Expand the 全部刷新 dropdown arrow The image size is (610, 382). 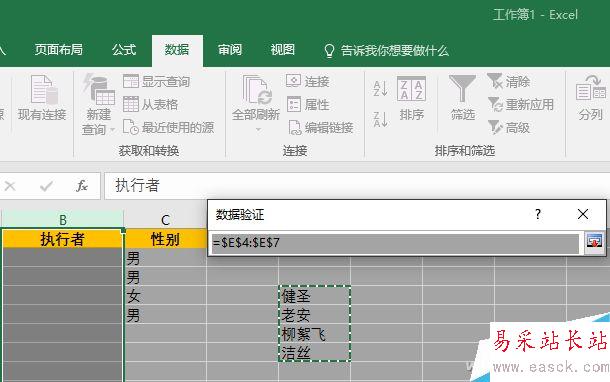tap(258, 130)
